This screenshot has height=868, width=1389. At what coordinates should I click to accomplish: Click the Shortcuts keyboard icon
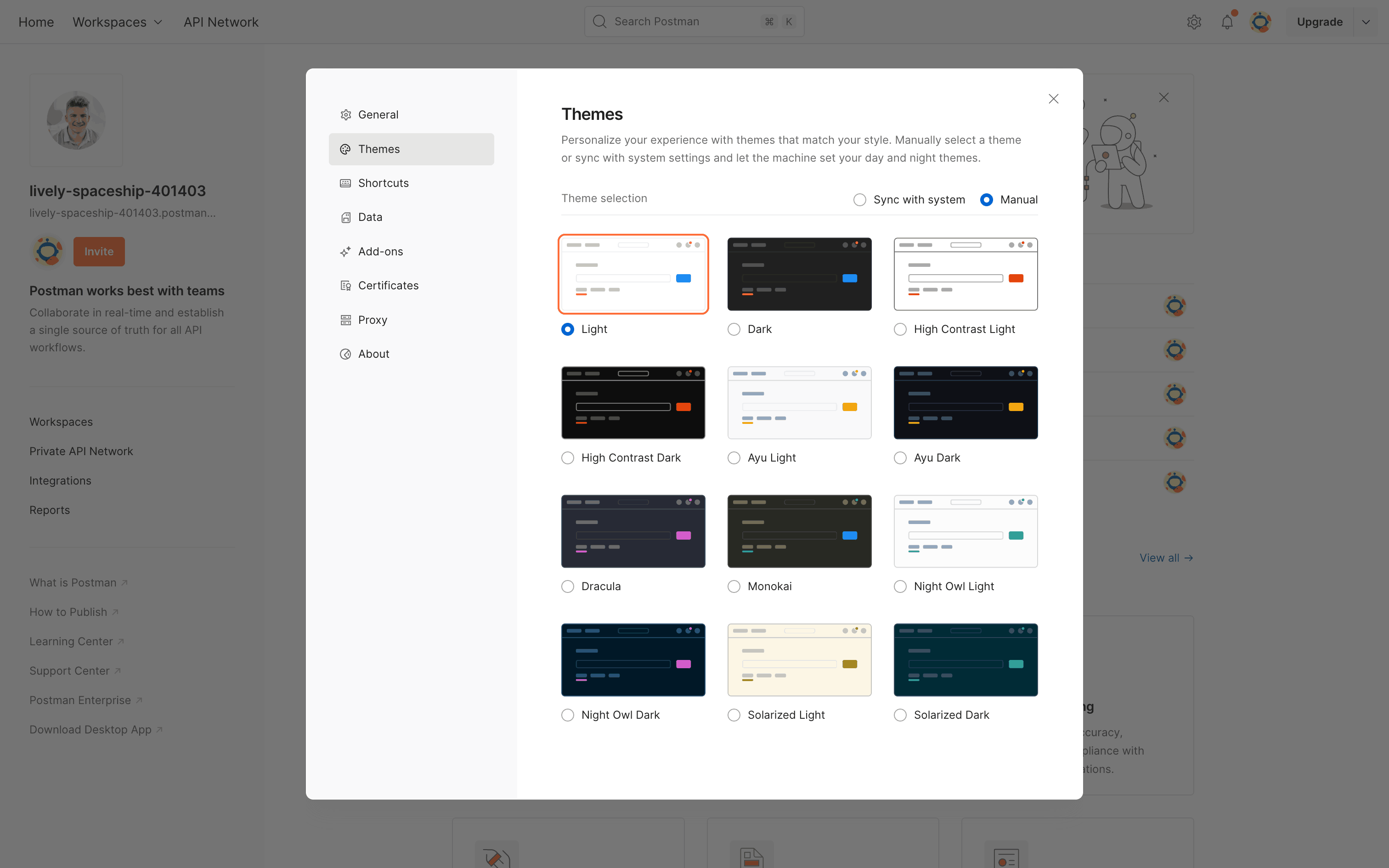pyautogui.click(x=345, y=183)
